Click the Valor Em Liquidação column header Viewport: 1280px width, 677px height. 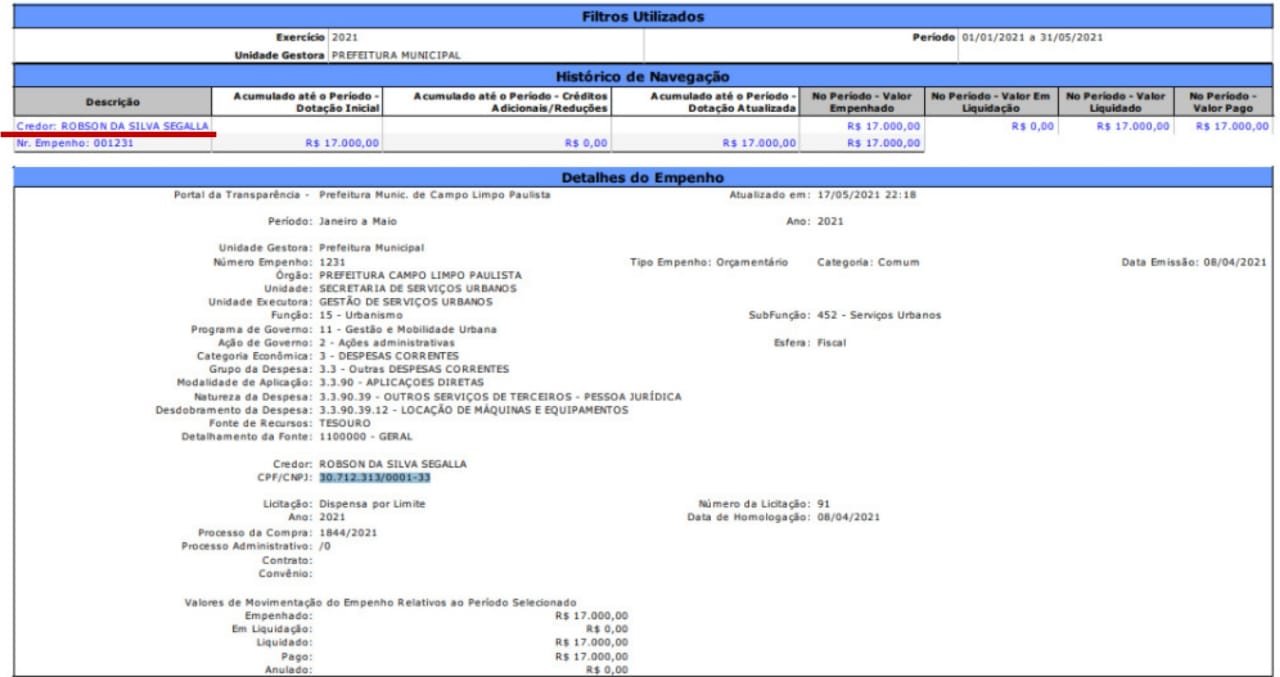990,102
